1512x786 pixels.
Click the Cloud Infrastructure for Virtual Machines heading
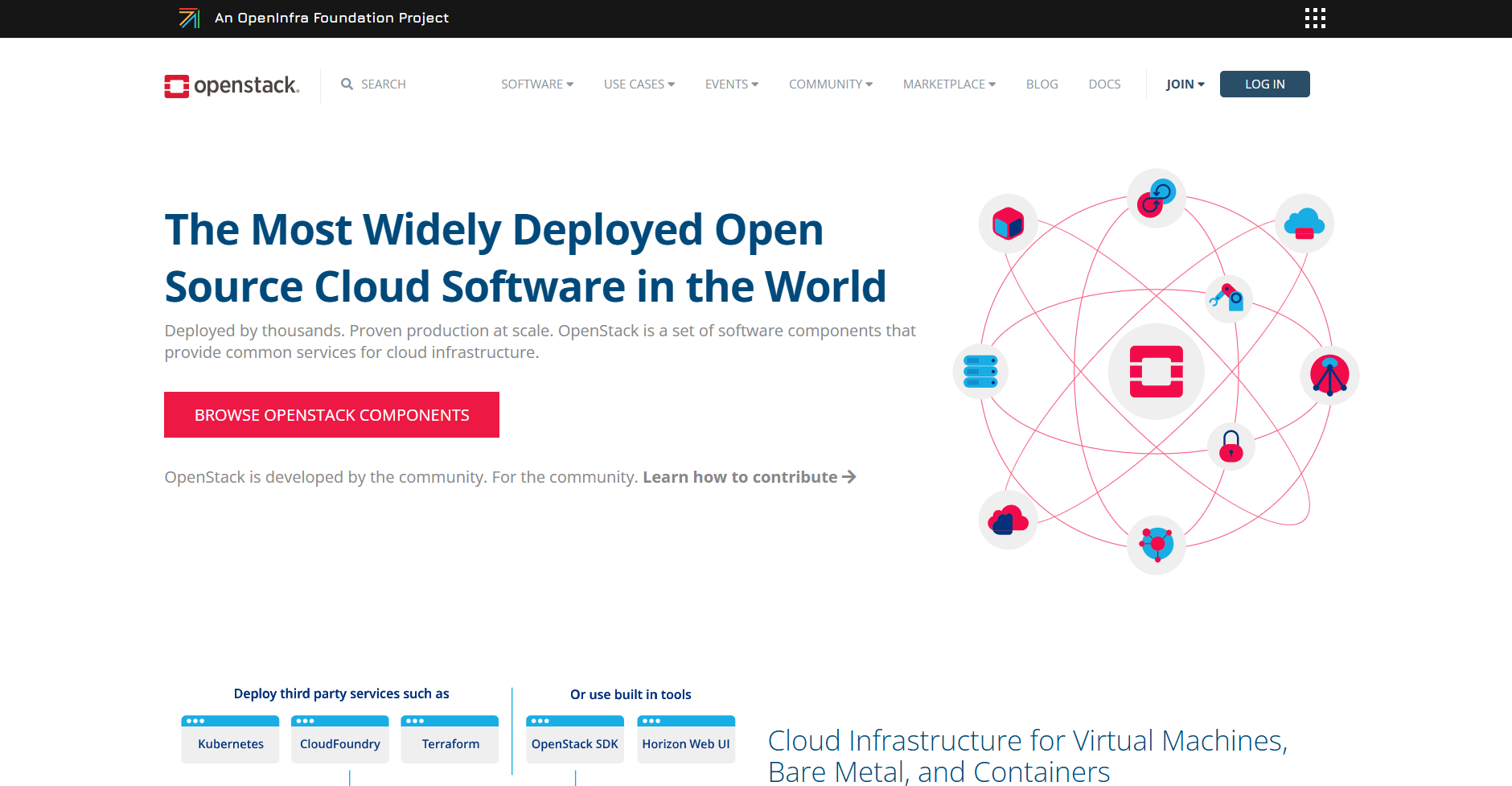(x=1028, y=755)
